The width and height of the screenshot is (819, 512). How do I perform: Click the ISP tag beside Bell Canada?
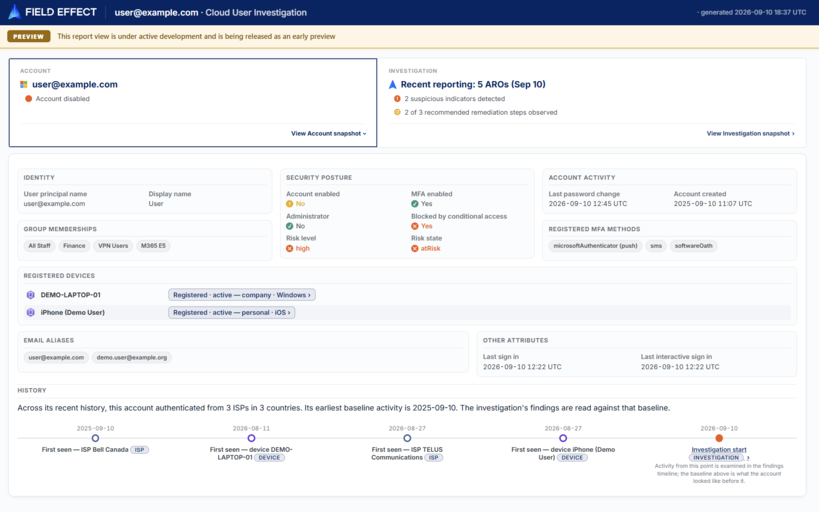pos(139,450)
